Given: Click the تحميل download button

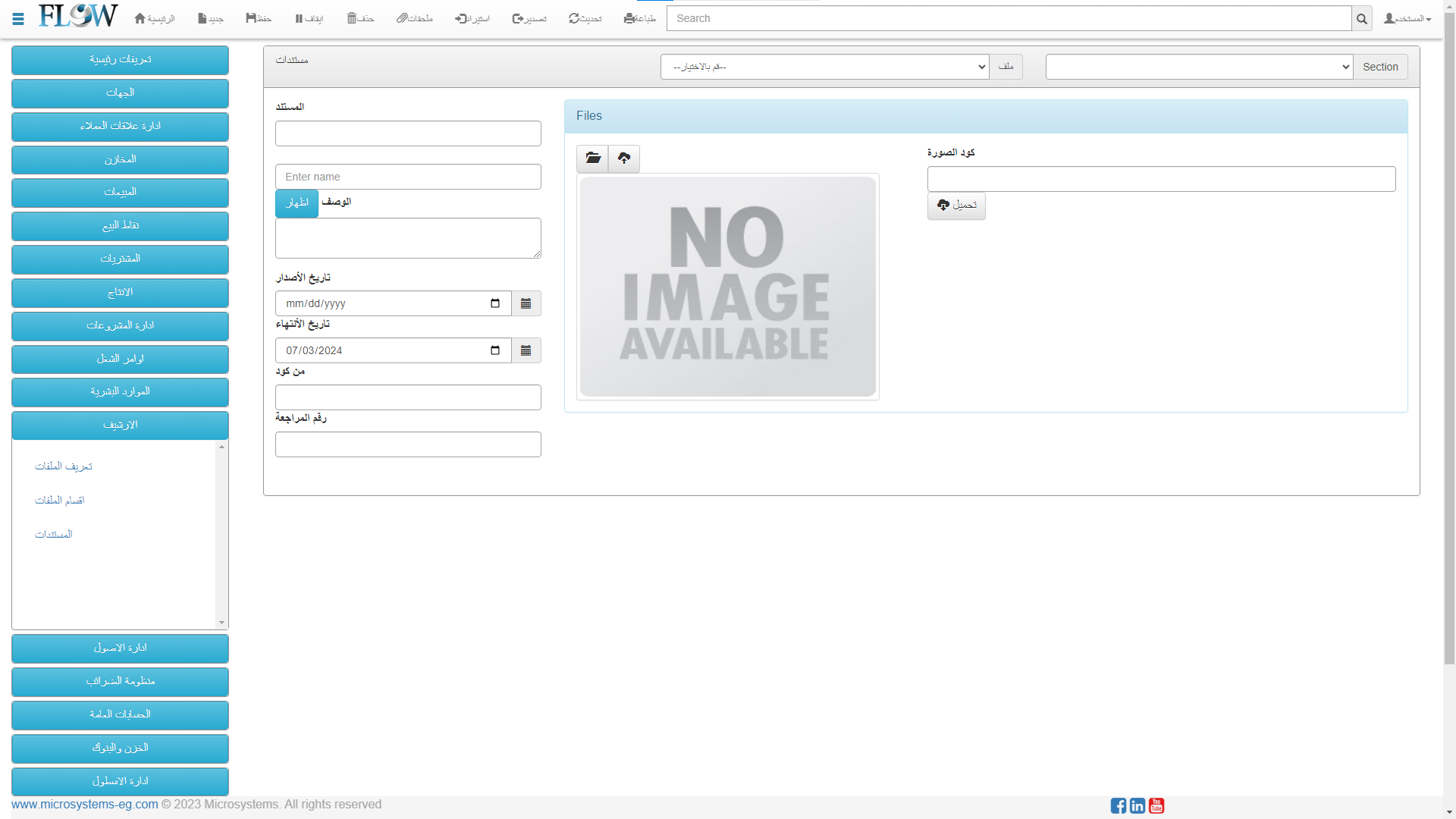Looking at the screenshot, I should point(956,206).
